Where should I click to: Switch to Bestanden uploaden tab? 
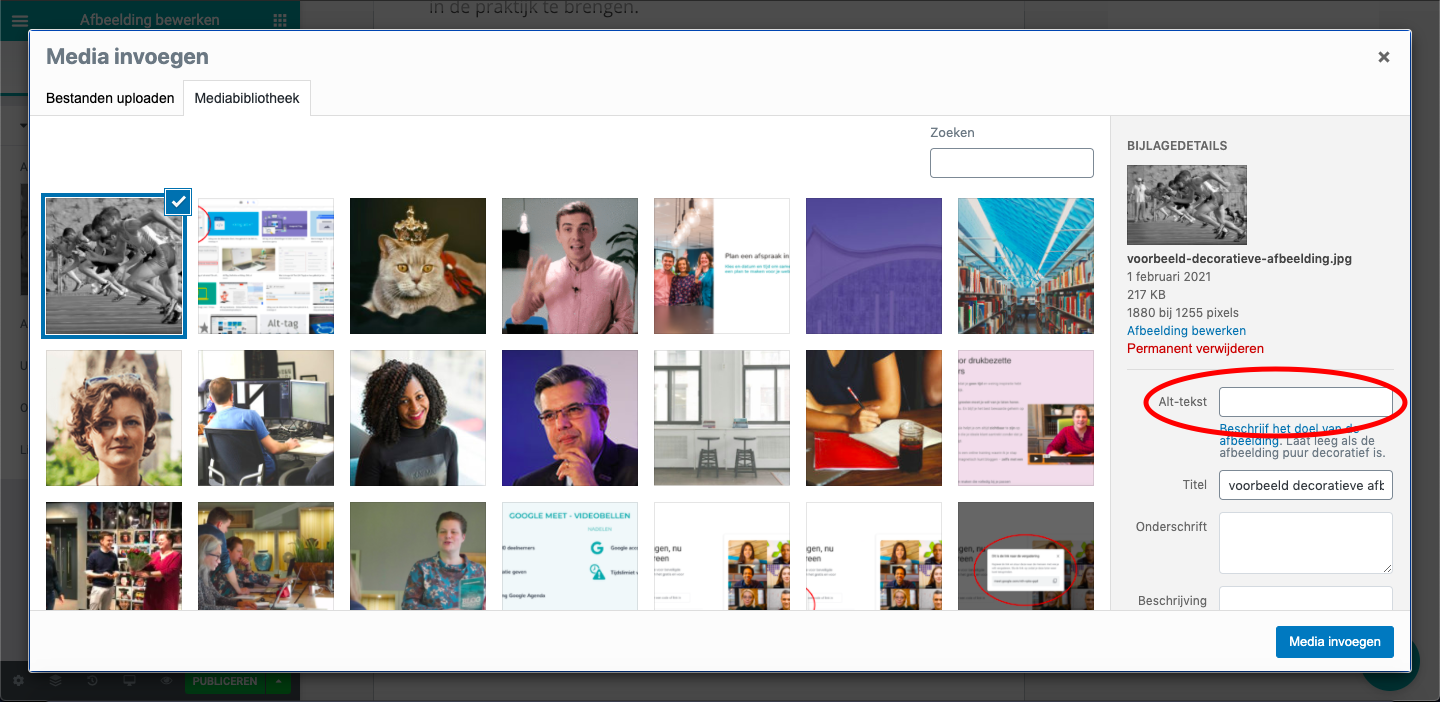point(110,98)
